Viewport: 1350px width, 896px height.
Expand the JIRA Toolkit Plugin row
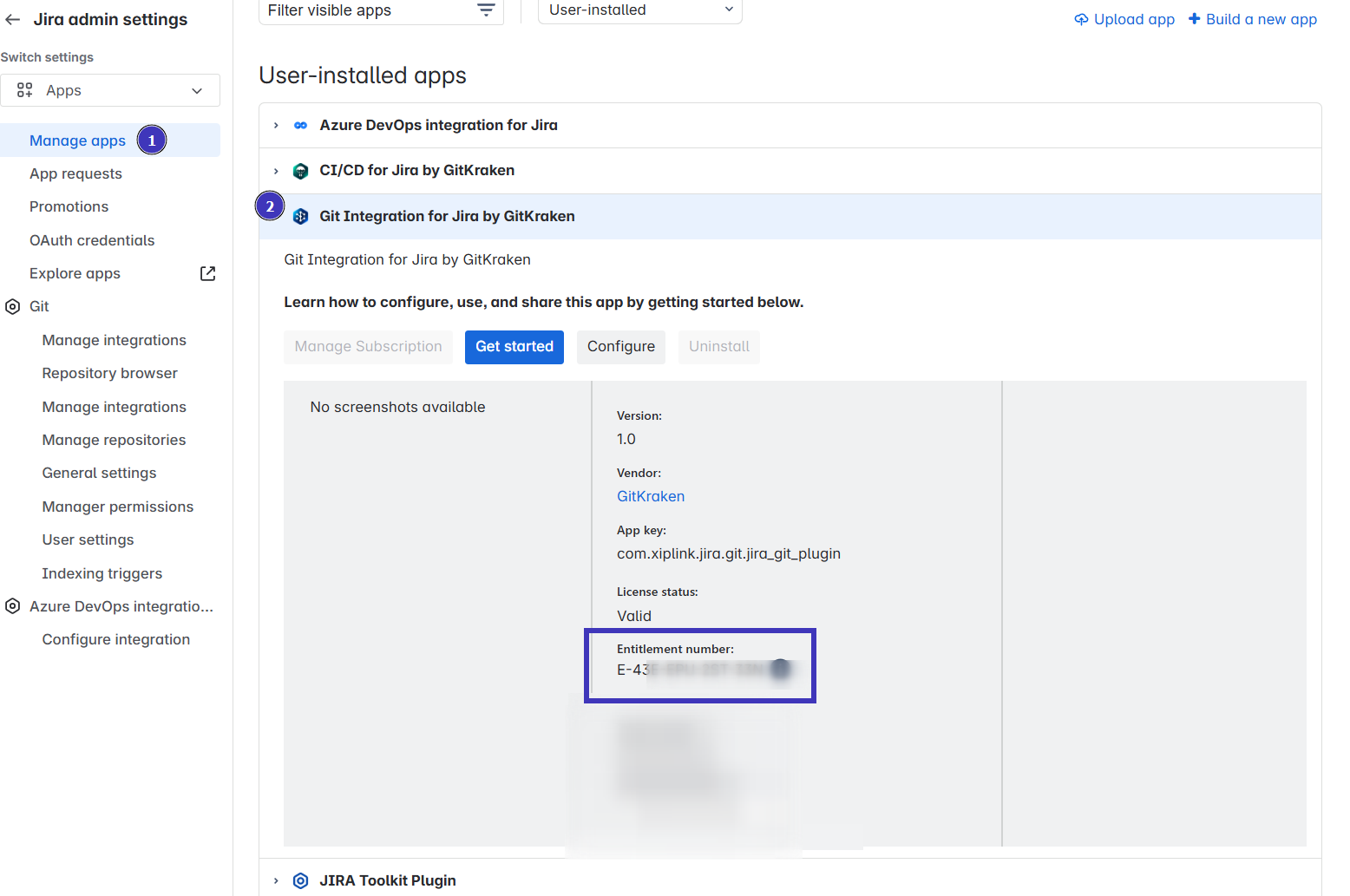coord(276,881)
